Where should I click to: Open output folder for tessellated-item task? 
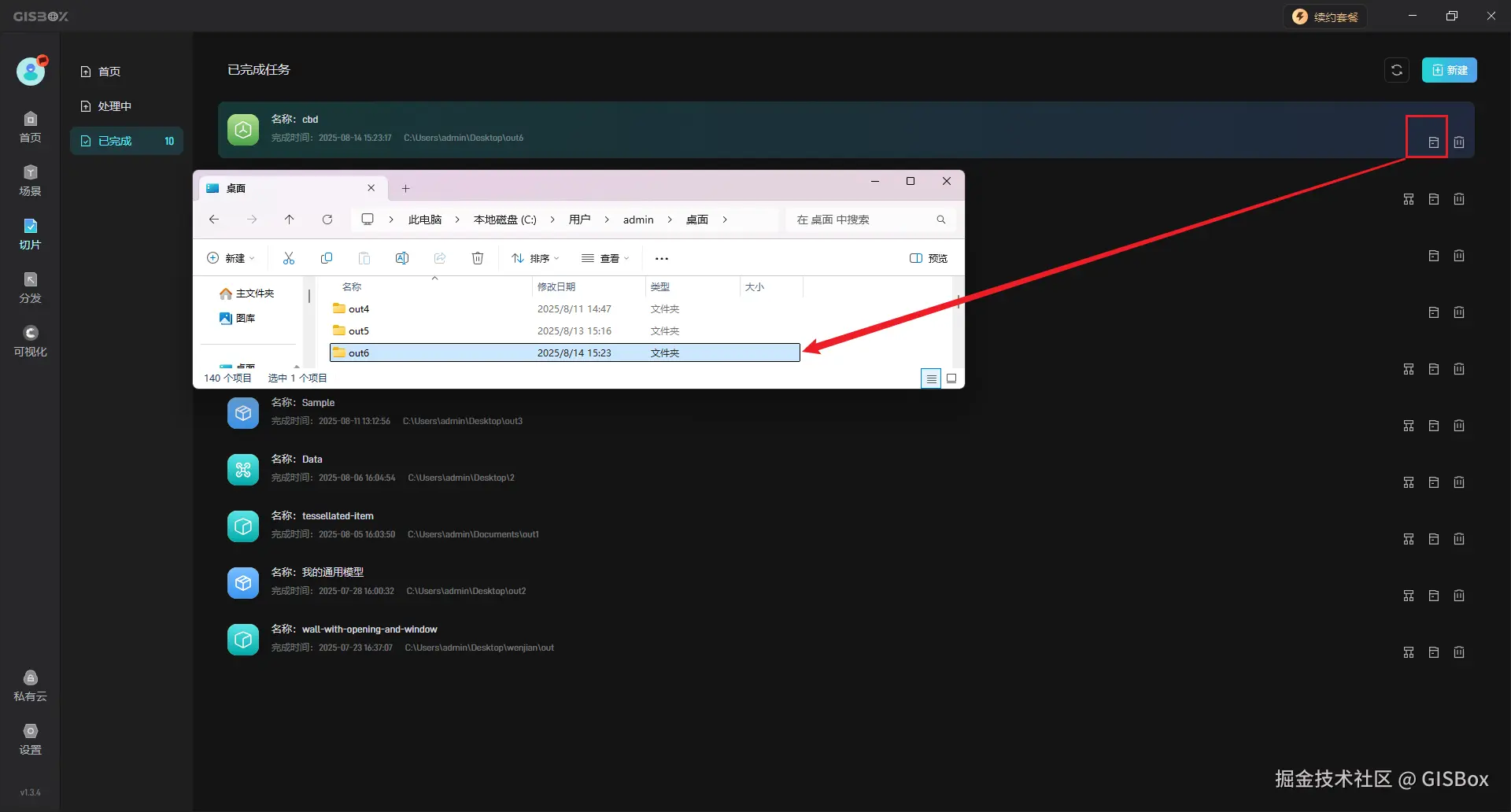[x=1433, y=539]
